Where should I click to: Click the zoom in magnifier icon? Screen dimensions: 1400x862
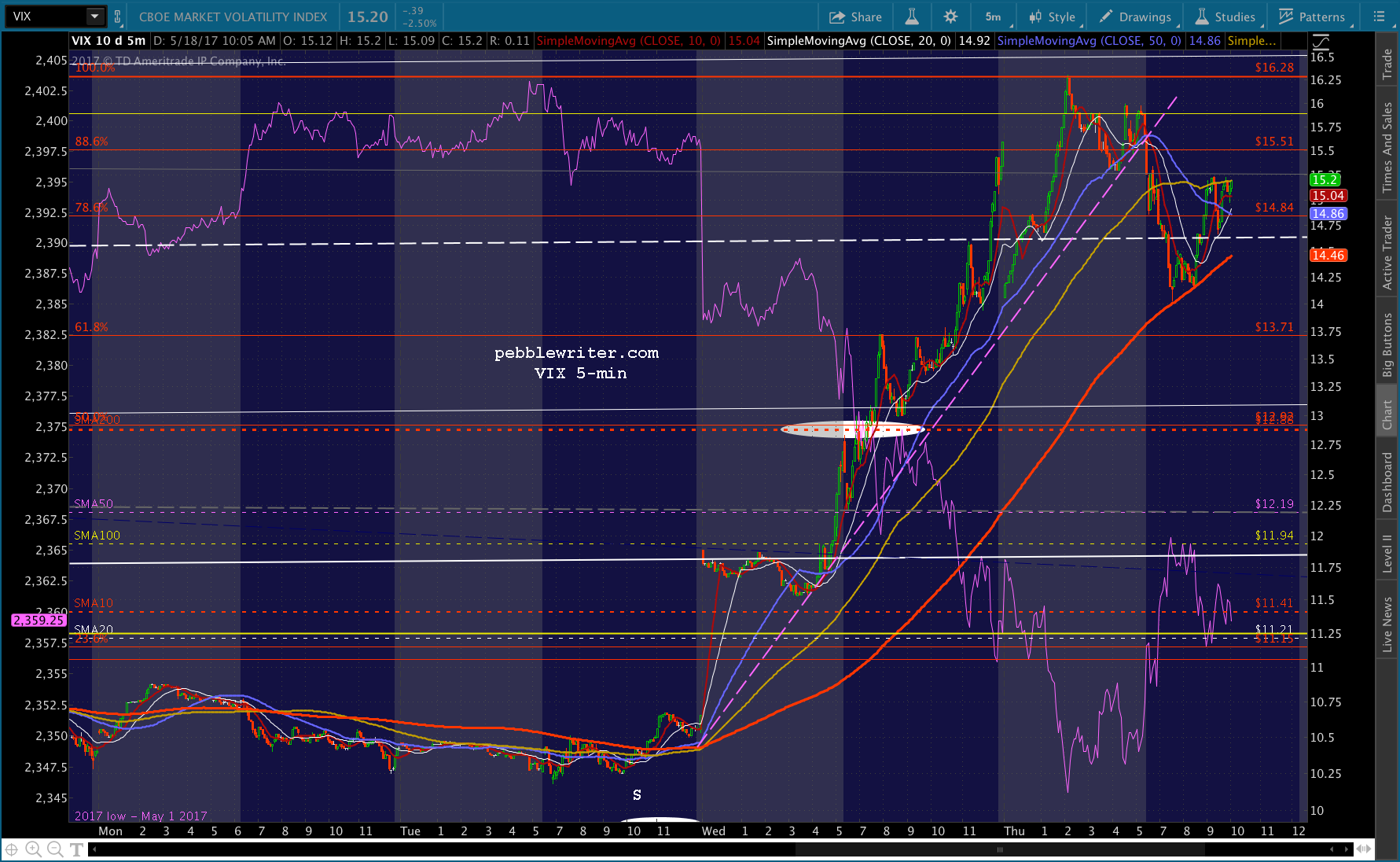pos(33,849)
